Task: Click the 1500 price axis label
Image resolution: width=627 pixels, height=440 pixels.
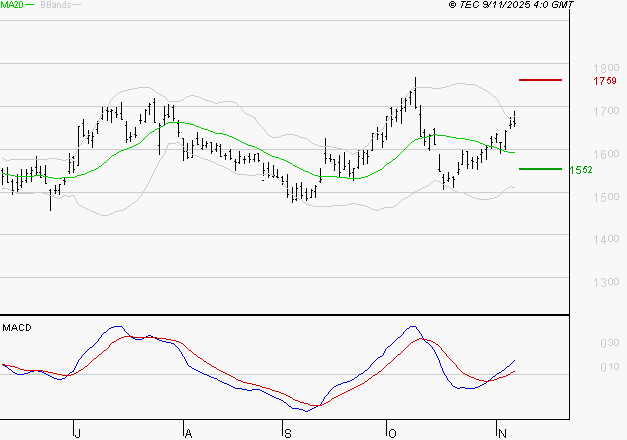Action: pos(606,197)
